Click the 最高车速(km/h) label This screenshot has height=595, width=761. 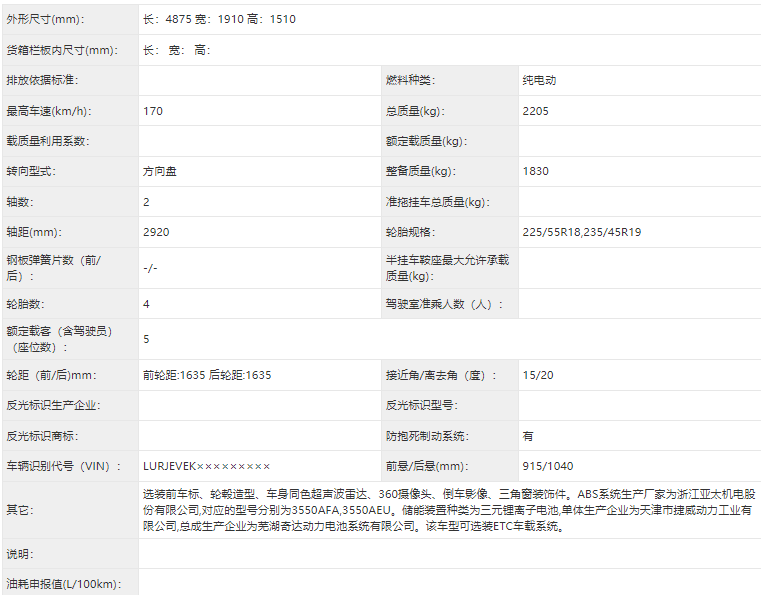pyautogui.click(x=49, y=111)
